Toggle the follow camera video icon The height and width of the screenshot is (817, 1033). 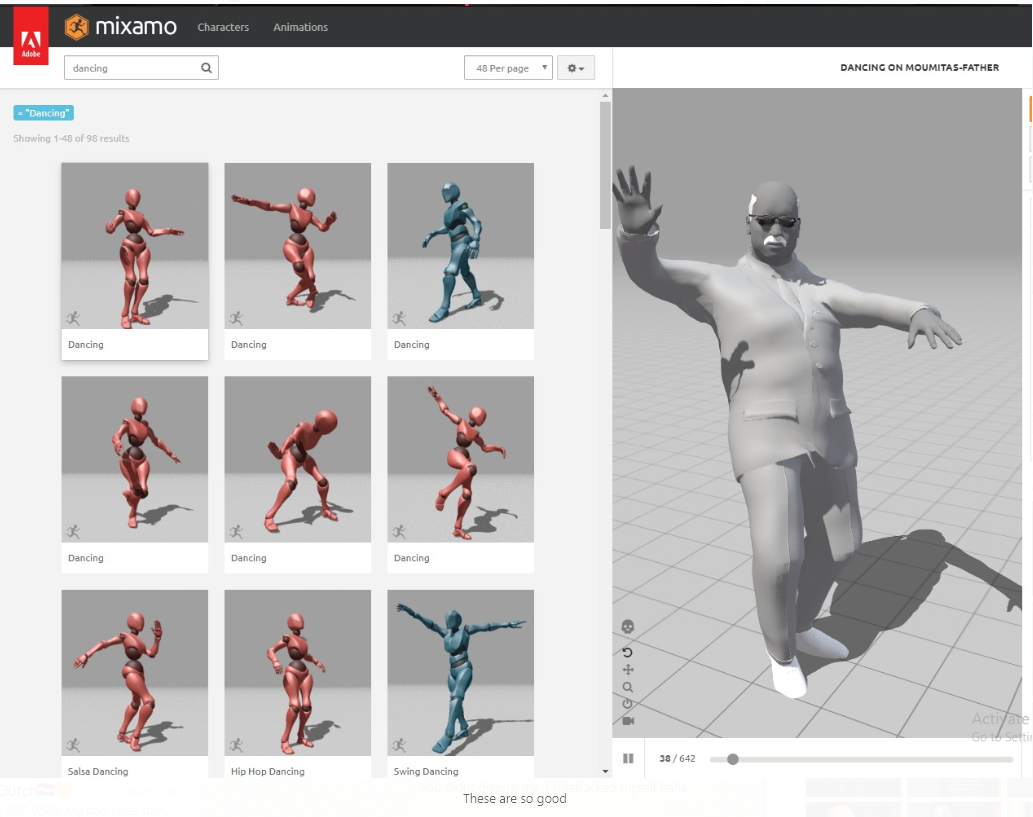[x=628, y=721]
